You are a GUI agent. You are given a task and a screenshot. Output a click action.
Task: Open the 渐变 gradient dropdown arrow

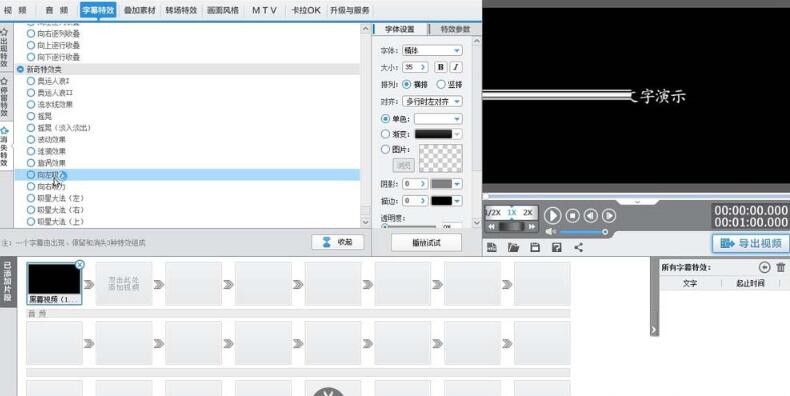click(457, 134)
